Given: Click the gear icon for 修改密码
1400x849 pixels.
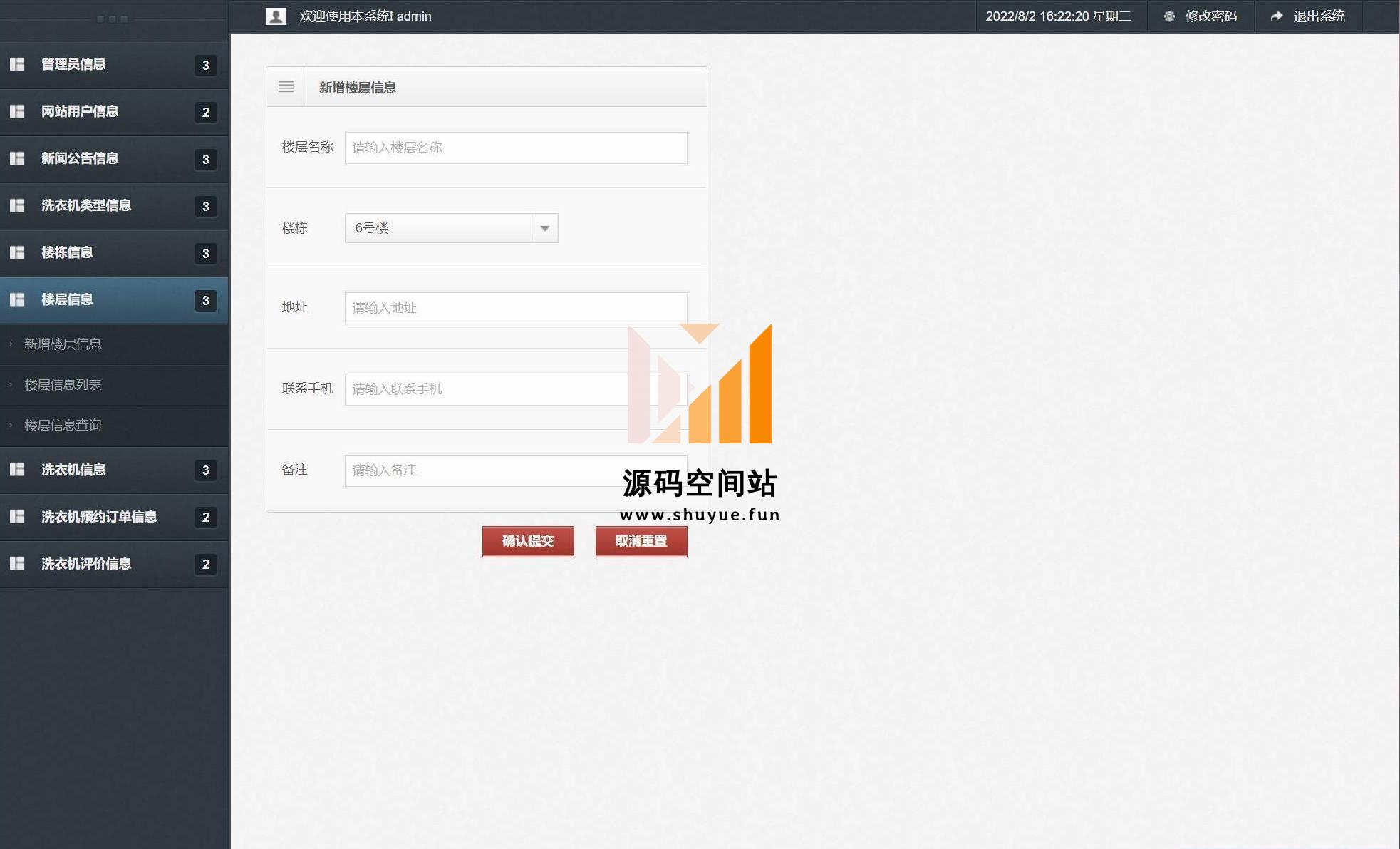Looking at the screenshot, I should point(1169,16).
